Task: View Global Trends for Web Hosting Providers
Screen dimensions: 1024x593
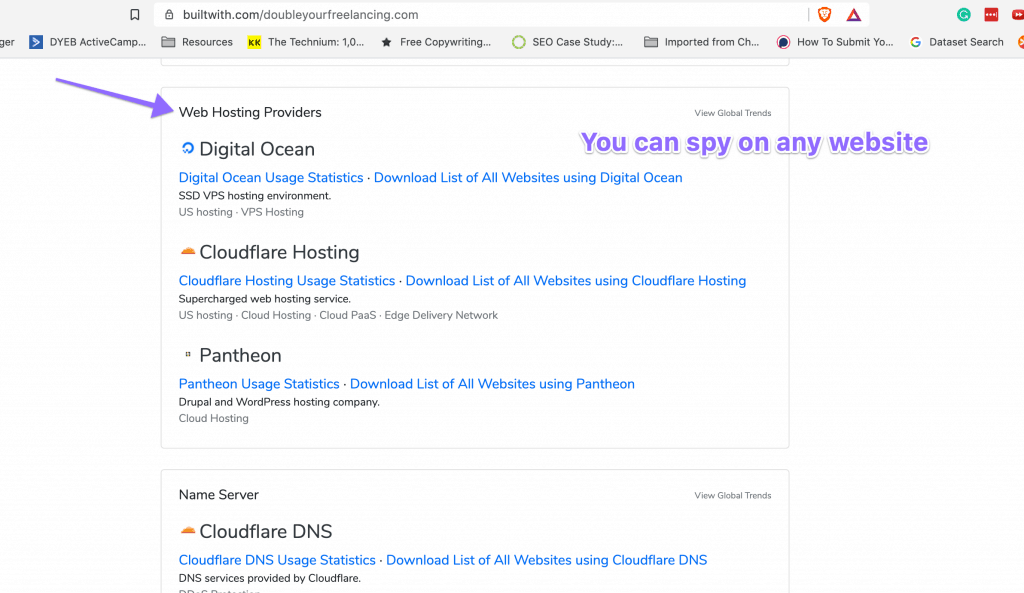Action: pyautogui.click(x=733, y=113)
